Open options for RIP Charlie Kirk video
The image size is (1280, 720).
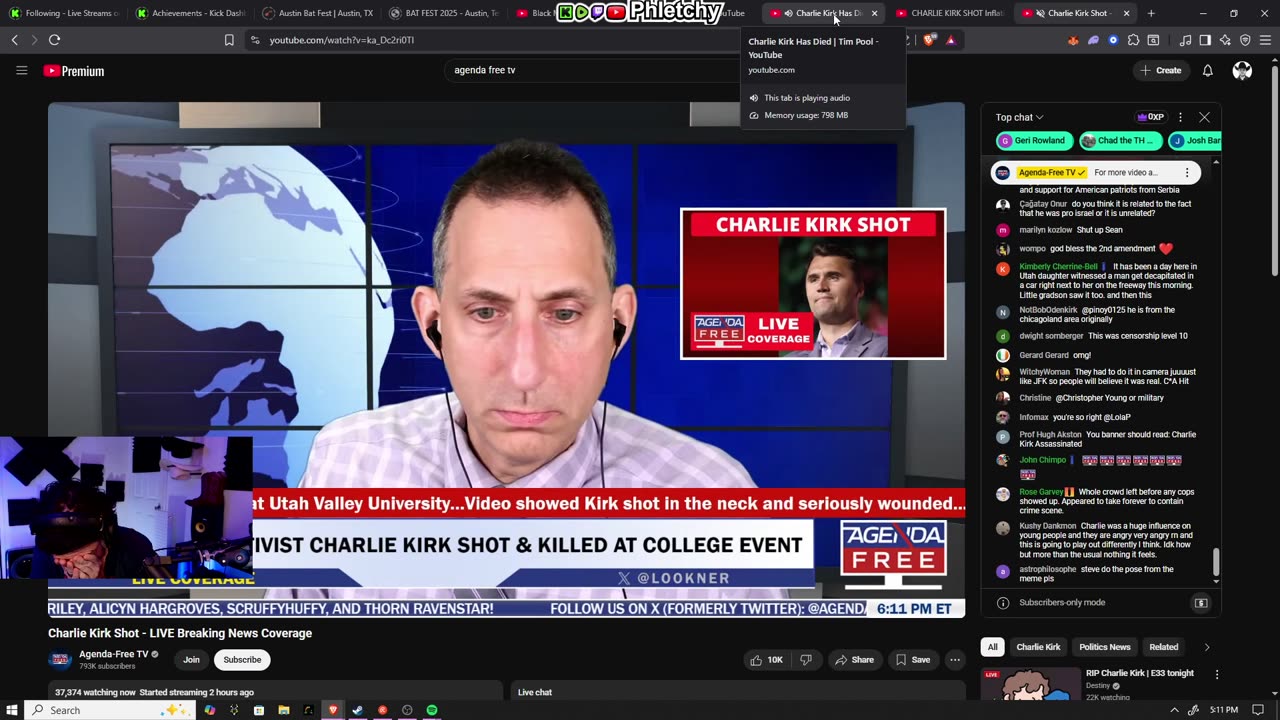click(x=1217, y=675)
